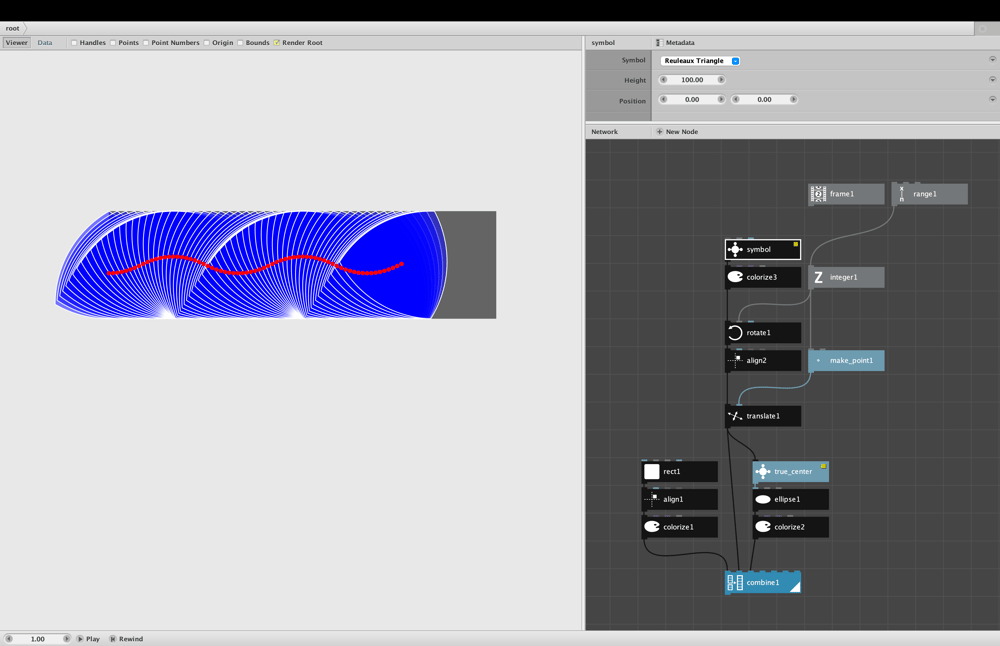
Task: Select the colorize1 node palette icon
Action: tap(652, 527)
